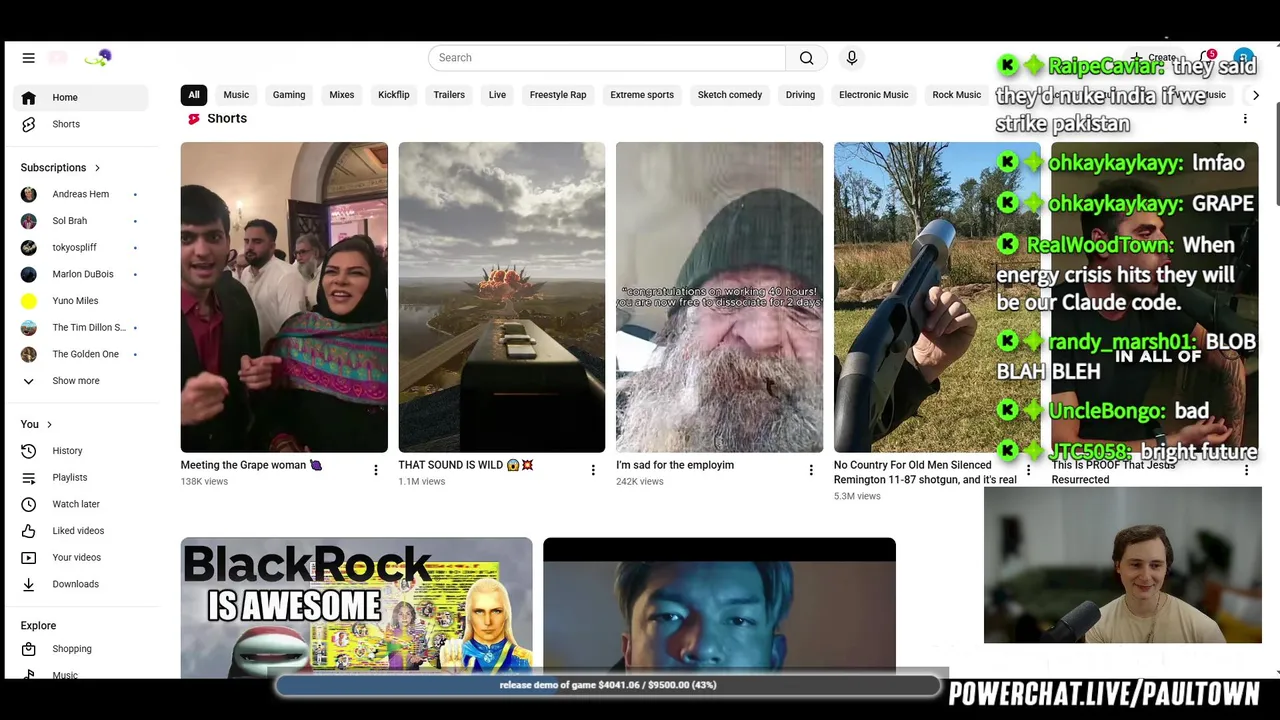Click the "5.3M views" text

[x=857, y=497]
